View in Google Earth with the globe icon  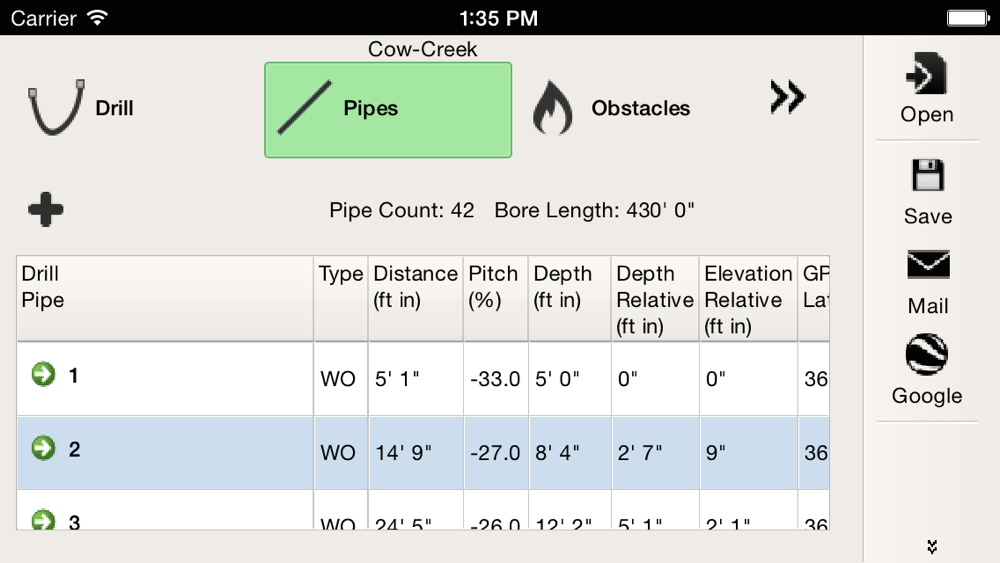tap(927, 370)
